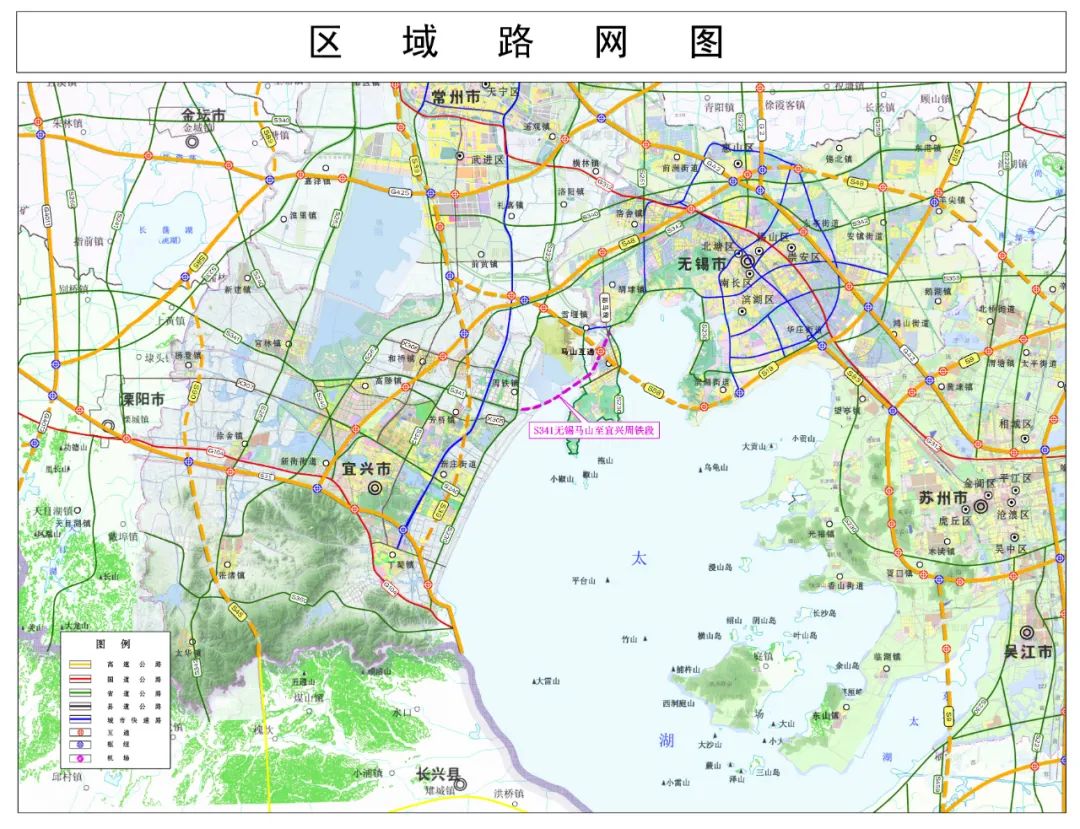This screenshot has width=1080, height=829.
Task: Click the 张渚镇 town label
Action: [x=231, y=574]
